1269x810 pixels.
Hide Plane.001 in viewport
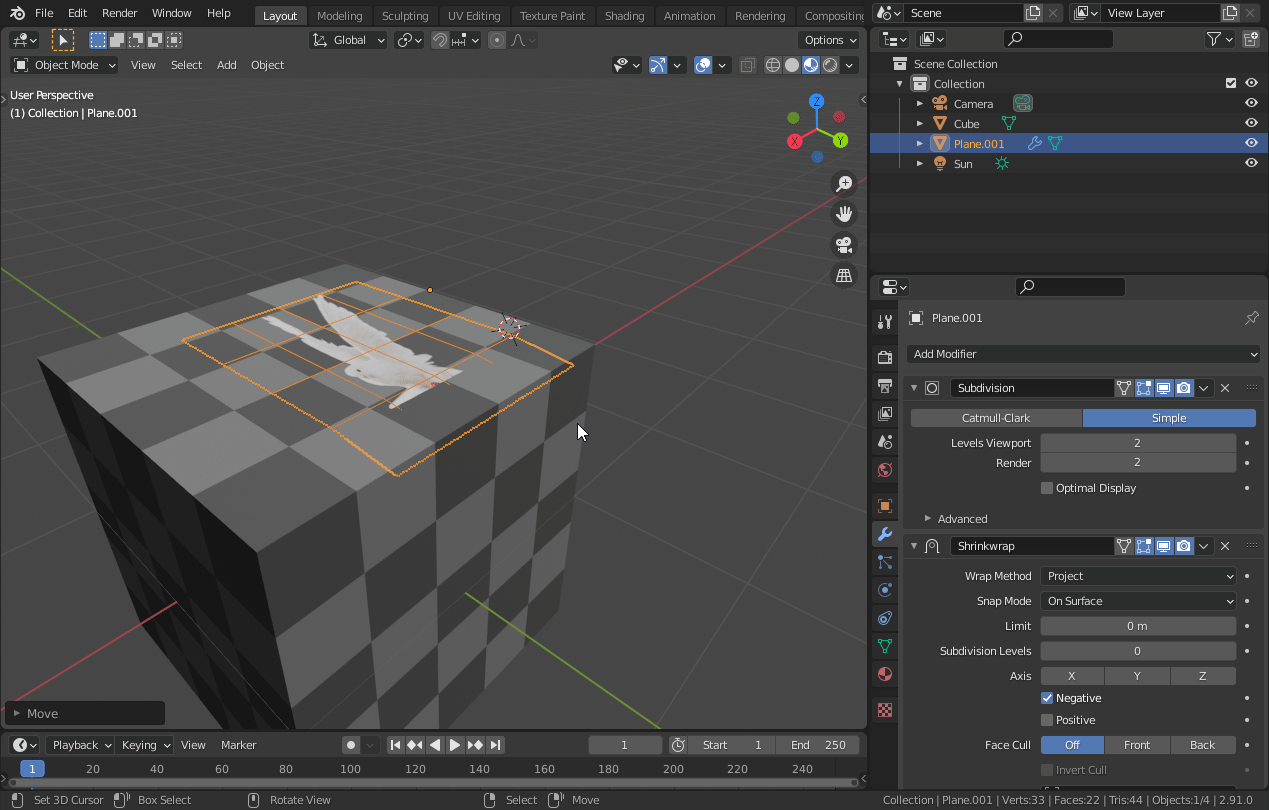[1251, 144]
